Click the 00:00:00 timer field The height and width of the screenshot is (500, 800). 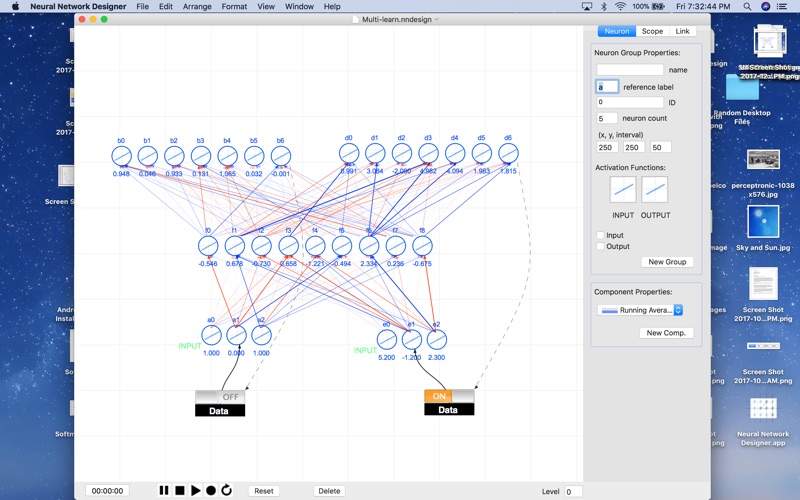tap(107, 491)
